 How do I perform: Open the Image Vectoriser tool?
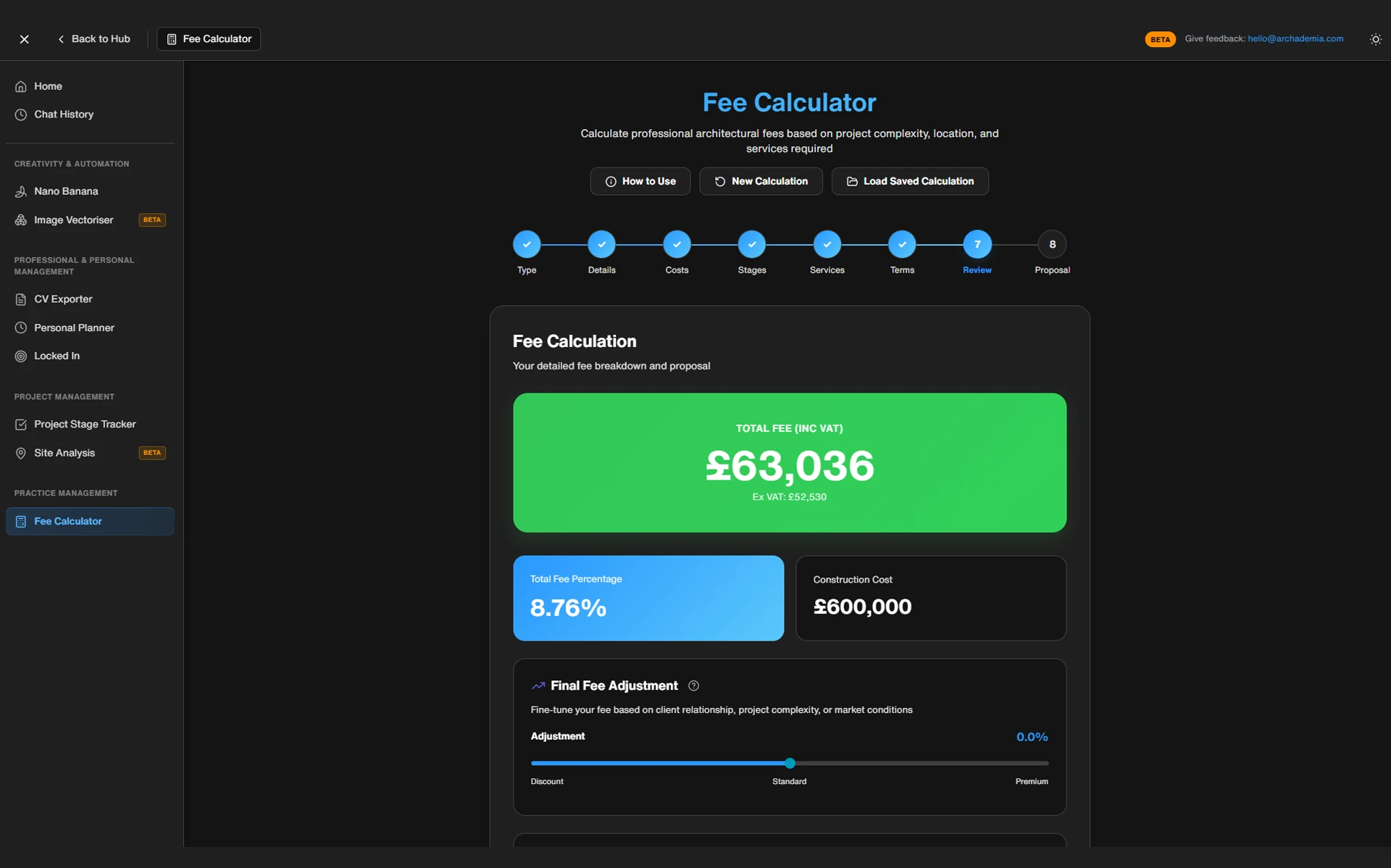[72, 220]
